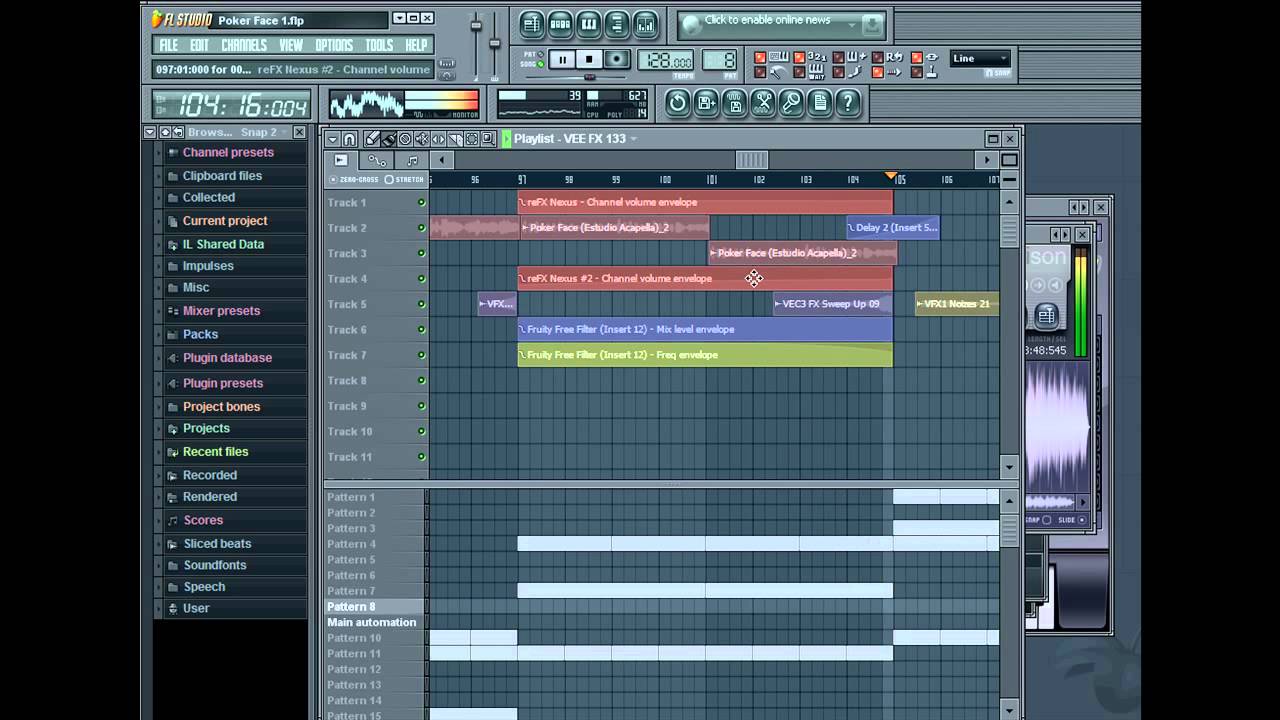Switch to the audio clips tab in Playlist
The height and width of the screenshot is (720, 1280).
tap(341, 160)
